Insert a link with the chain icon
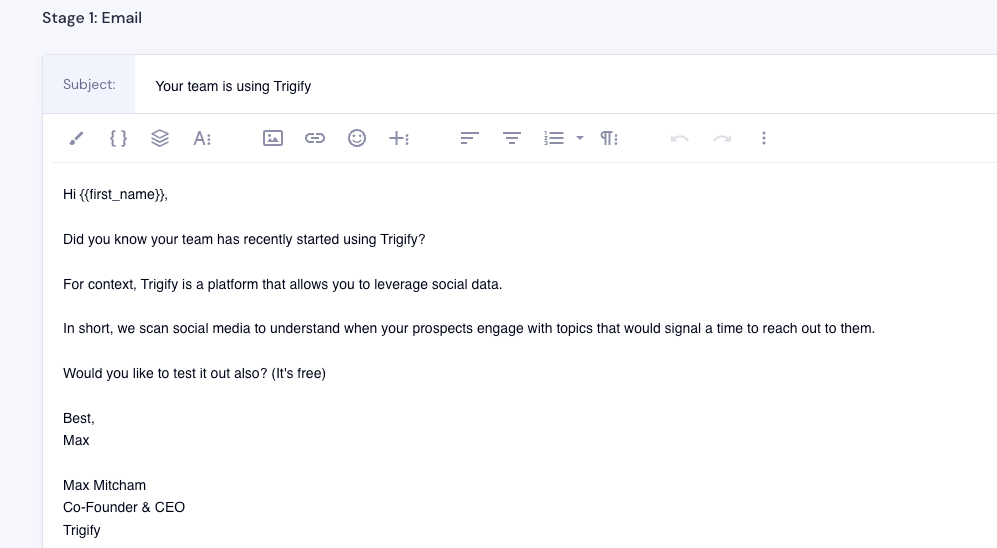This screenshot has width=997, height=548. pyautogui.click(x=315, y=138)
